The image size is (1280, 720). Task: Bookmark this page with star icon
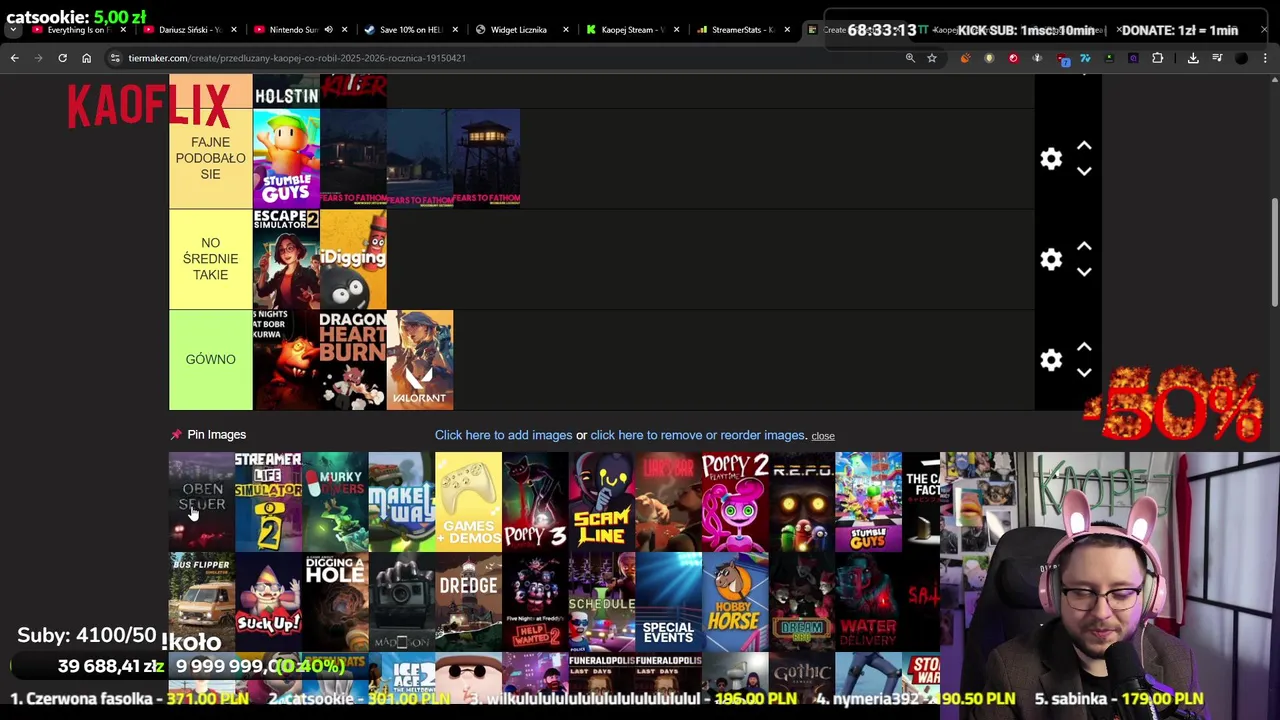pos(932,58)
